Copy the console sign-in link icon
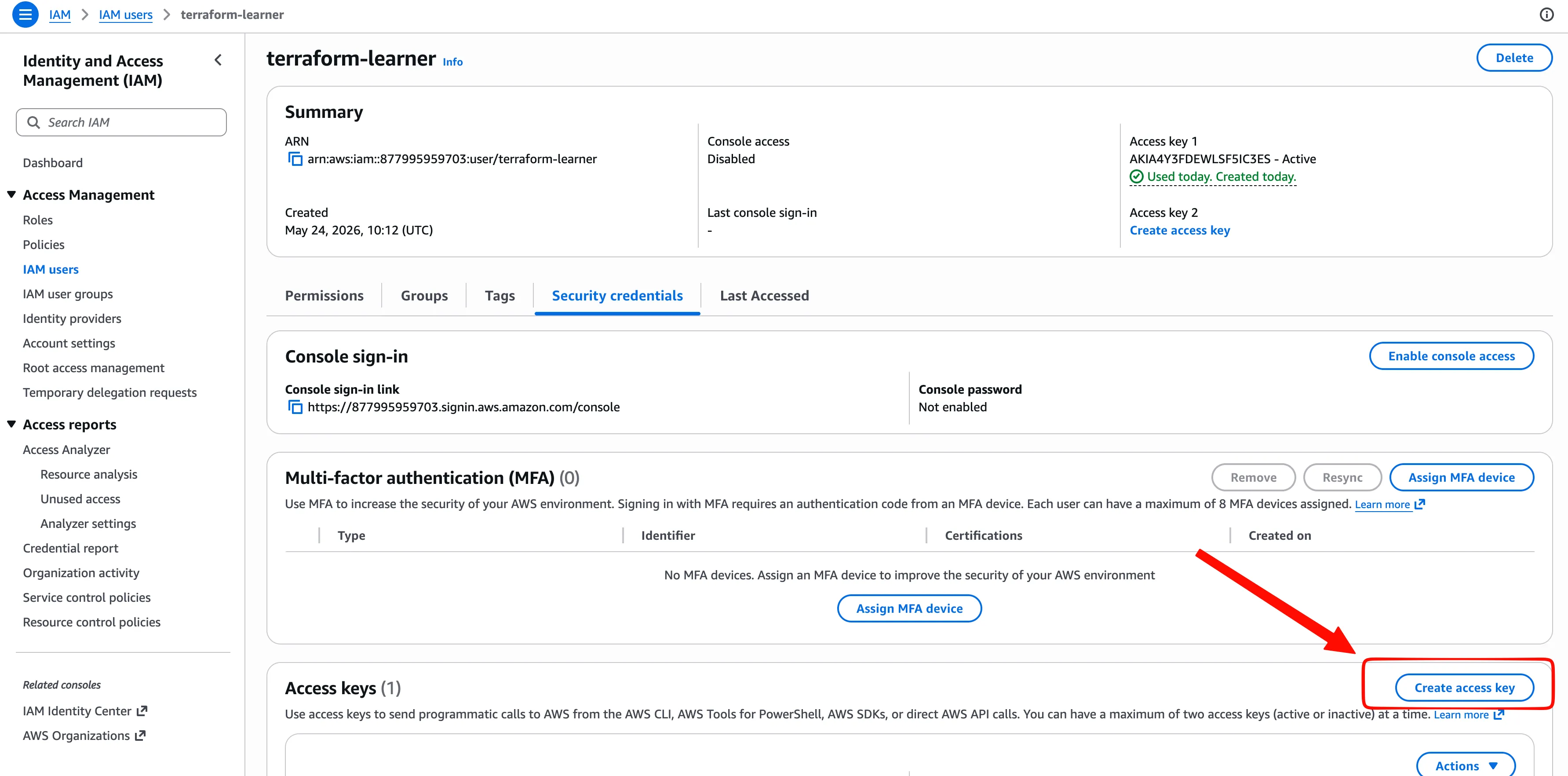 [295, 407]
